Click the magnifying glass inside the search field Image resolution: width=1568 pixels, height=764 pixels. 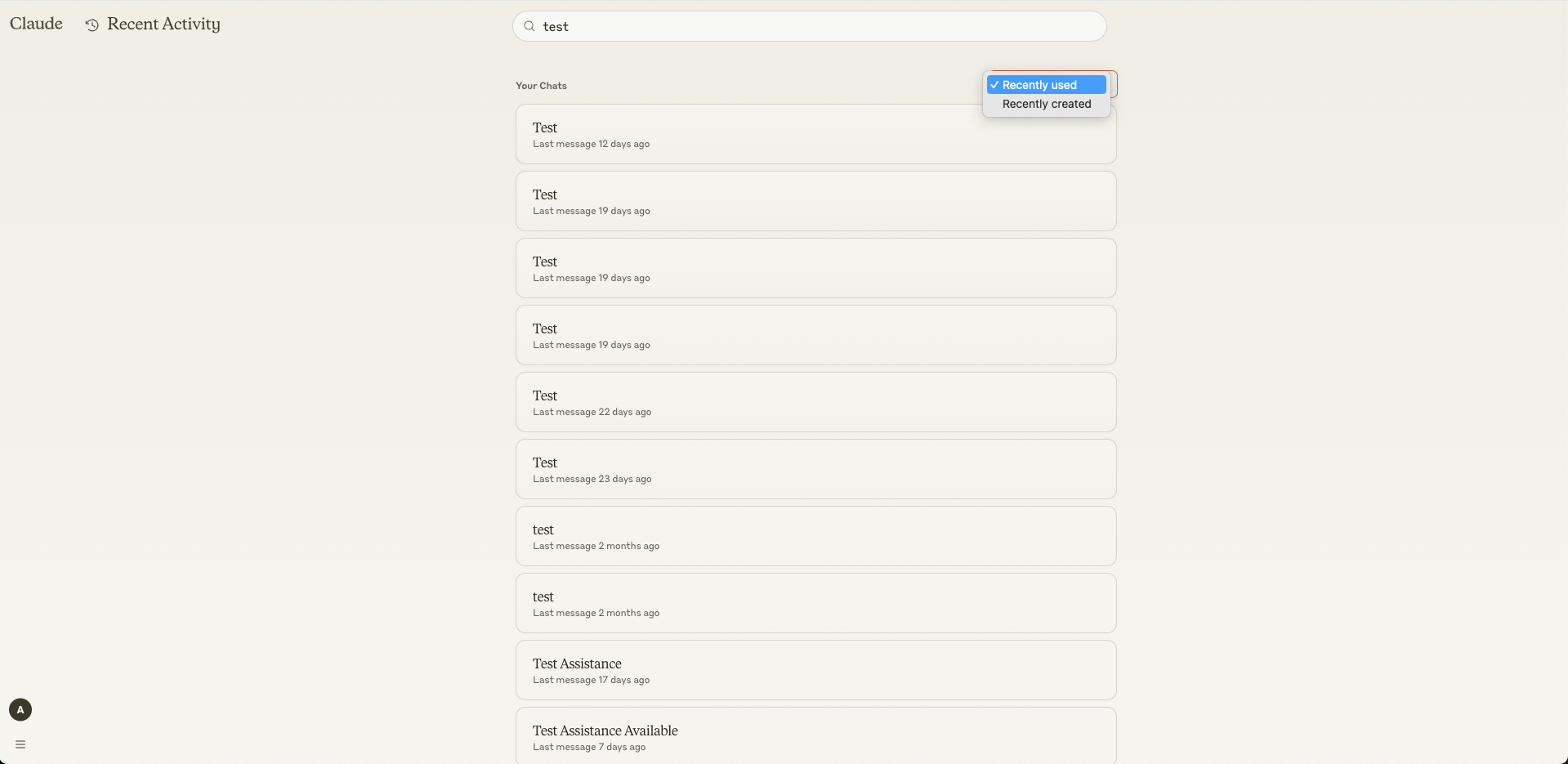[x=529, y=25]
